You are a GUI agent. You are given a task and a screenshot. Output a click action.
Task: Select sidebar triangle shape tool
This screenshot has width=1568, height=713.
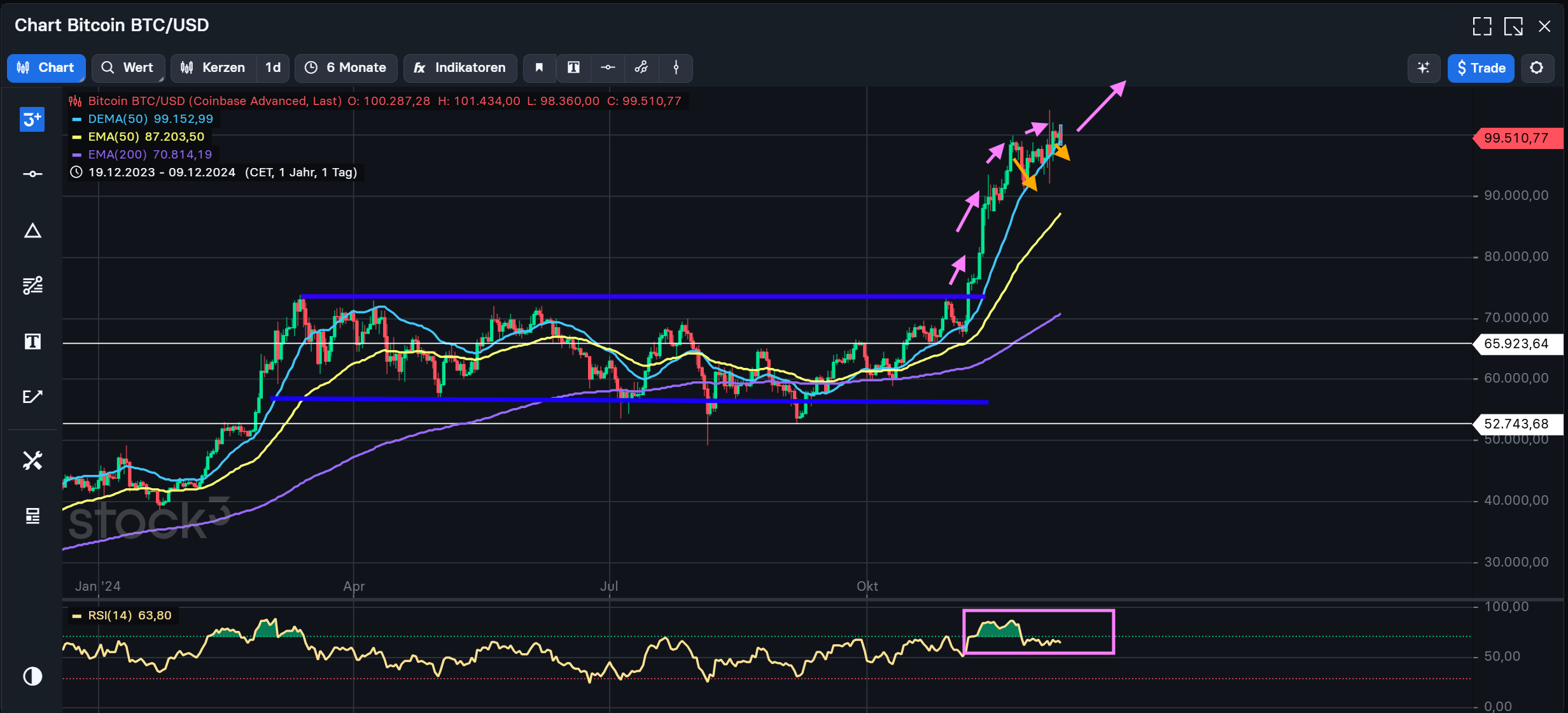coord(32,230)
